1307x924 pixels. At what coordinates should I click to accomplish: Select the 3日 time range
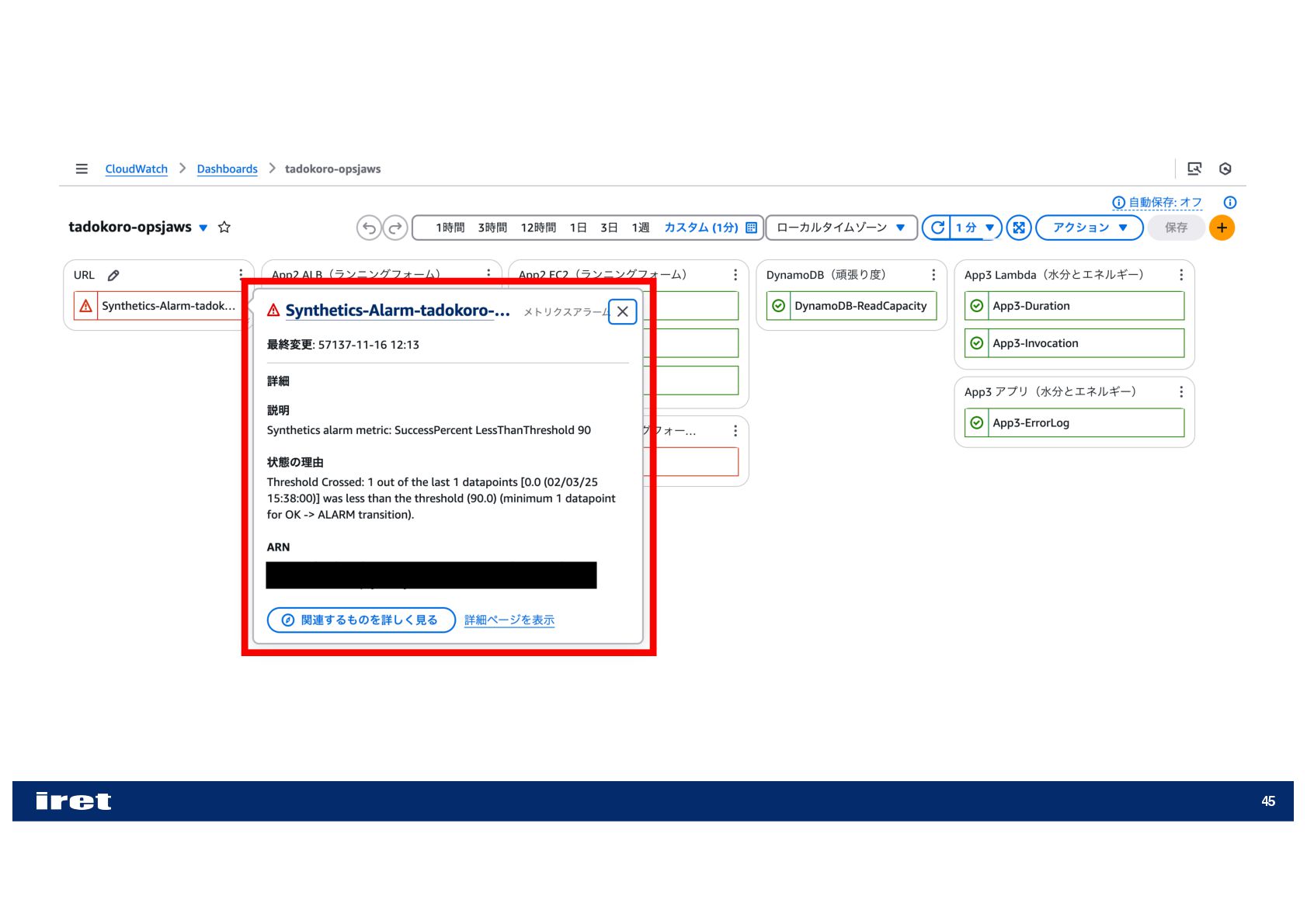[x=609, y=228]
